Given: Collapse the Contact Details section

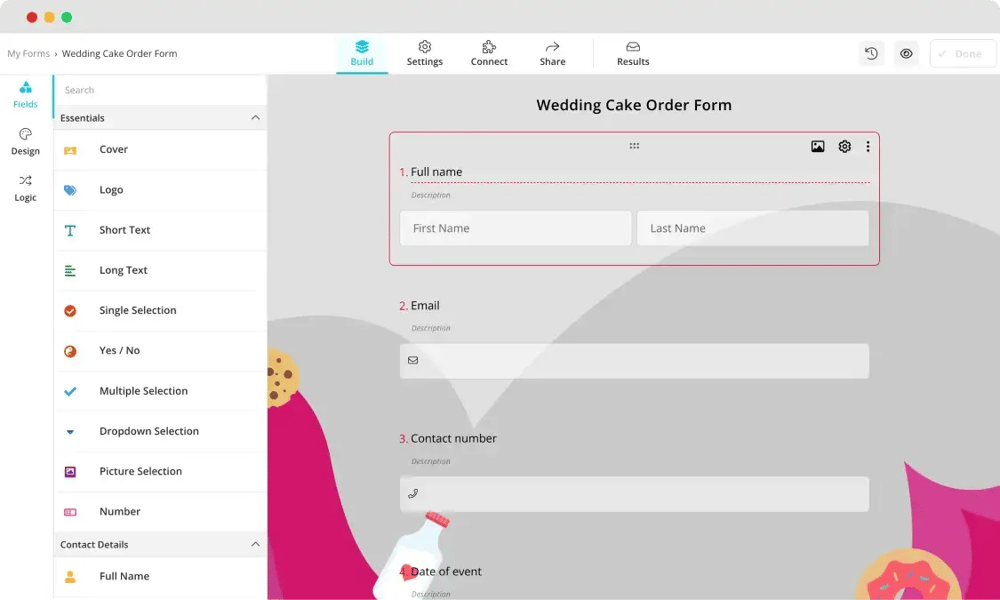Looking at the screenshot, I should click(255, 545).
